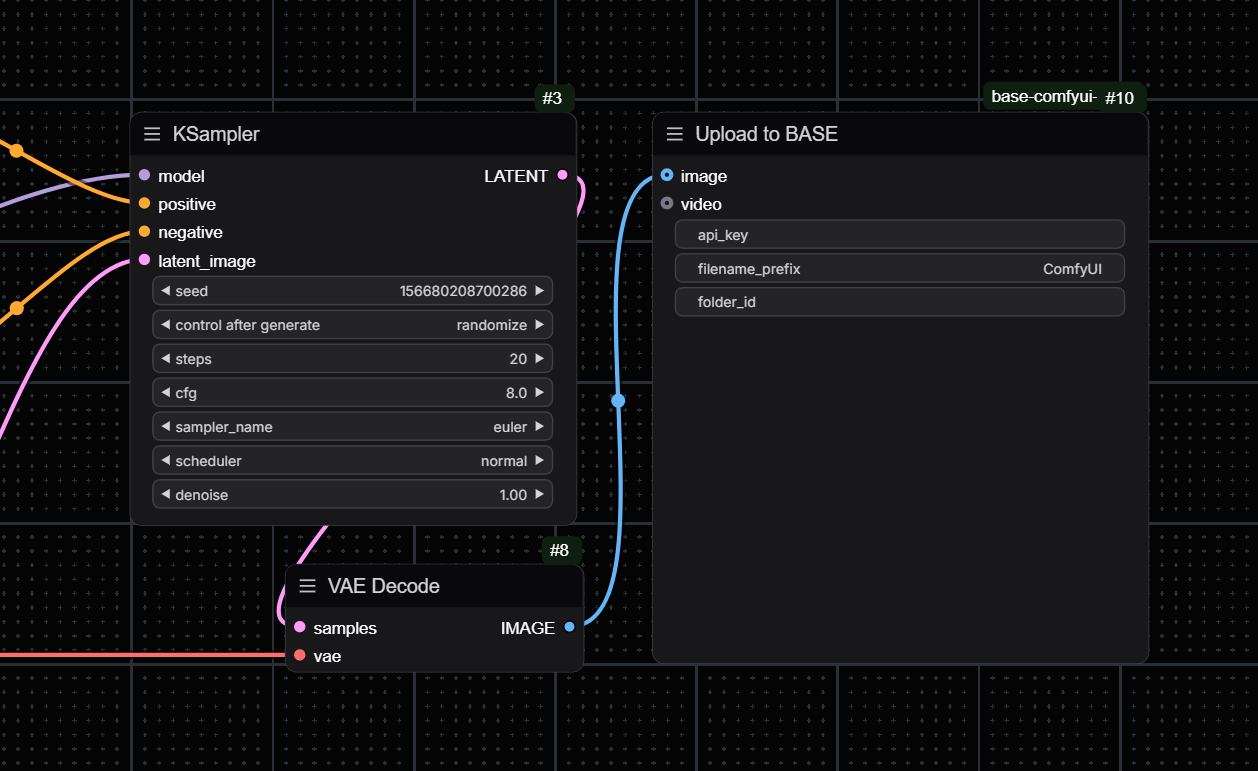This screenshot has height=771, width=1258.
Task: Select the model input socket on KSampler
Action: [144, 175]
